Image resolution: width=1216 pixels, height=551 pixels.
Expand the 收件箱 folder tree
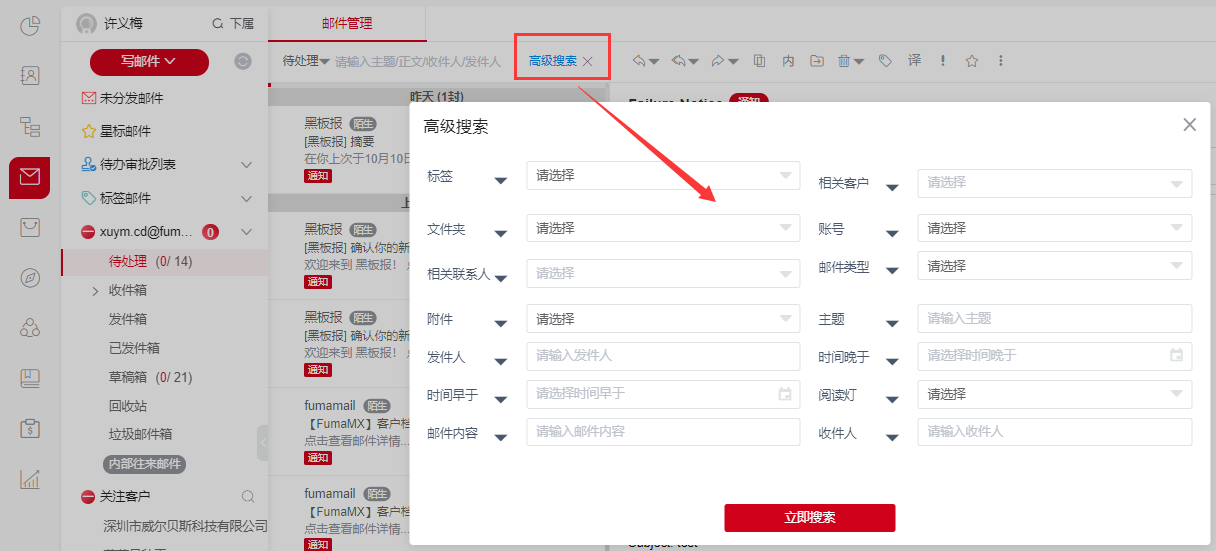coord(95,291)
